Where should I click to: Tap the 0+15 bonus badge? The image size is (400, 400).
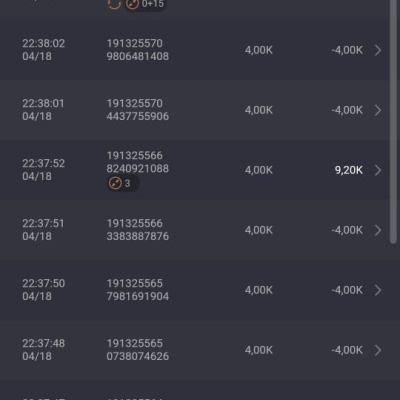145,4
